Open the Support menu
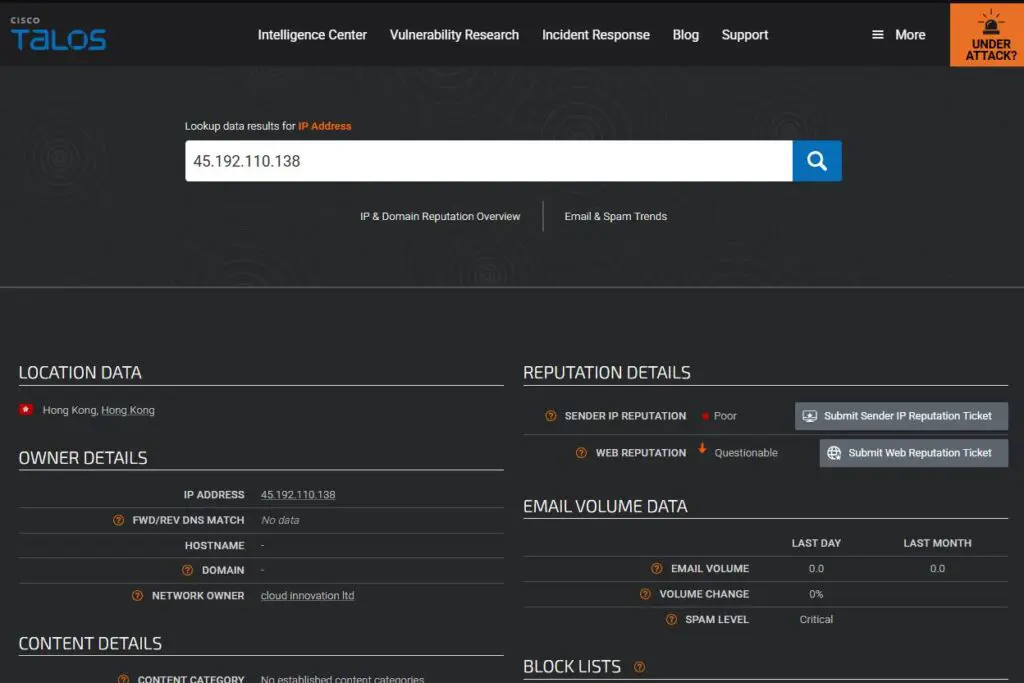This screenshot has height=683, width=1024. [744, 35]
